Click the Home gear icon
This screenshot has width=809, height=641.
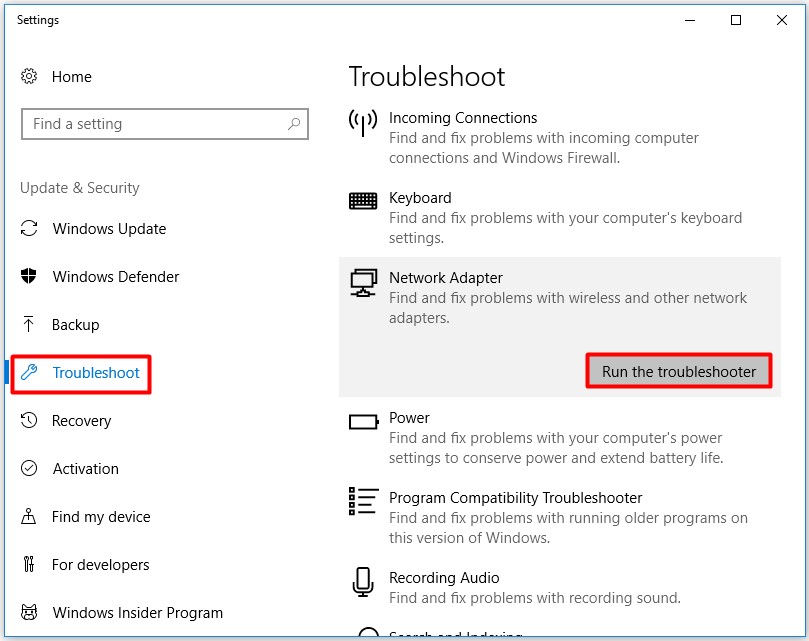29,77
